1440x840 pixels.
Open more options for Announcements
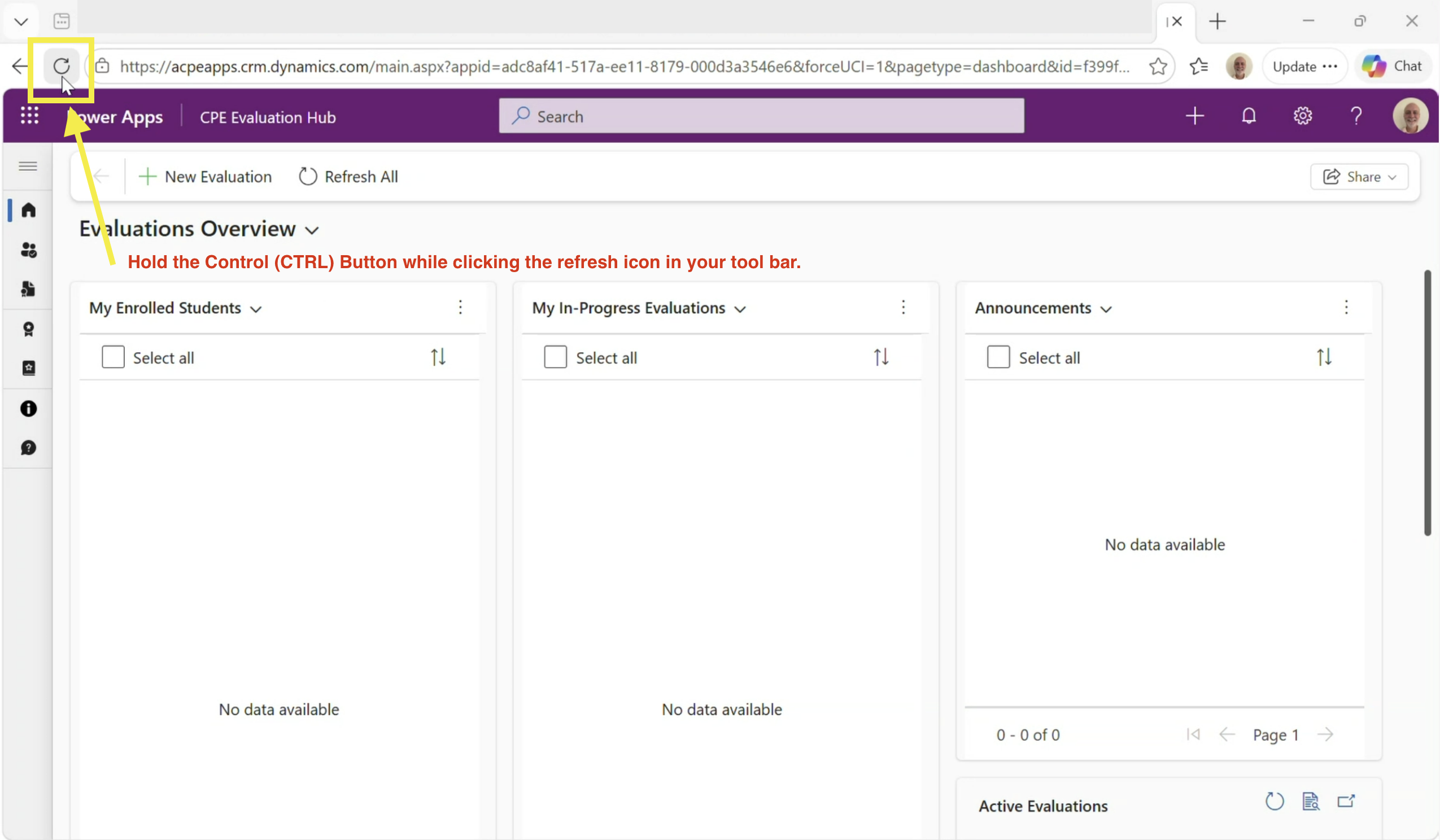pos(1346,308)
